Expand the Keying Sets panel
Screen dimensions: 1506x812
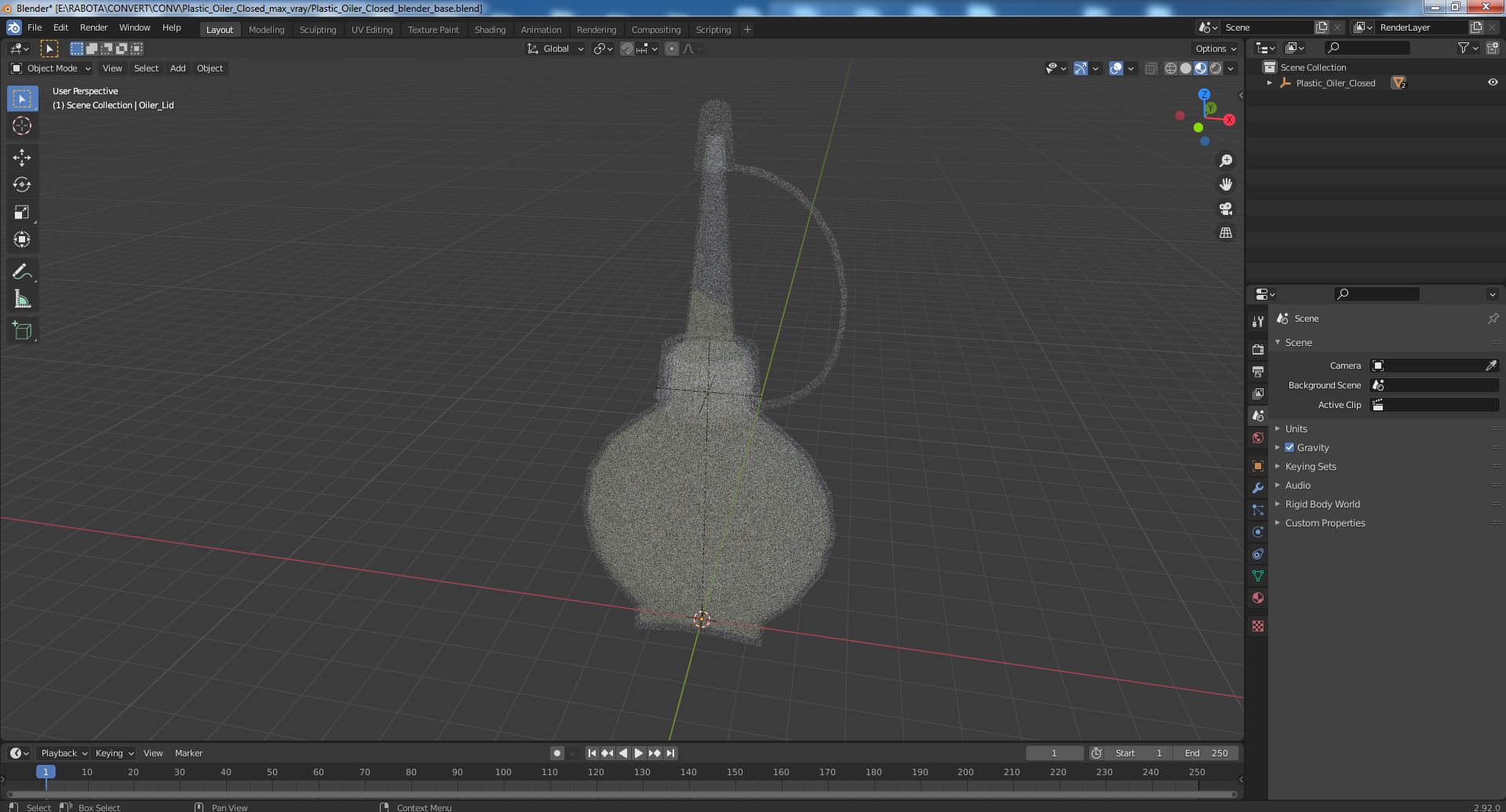1310,466
